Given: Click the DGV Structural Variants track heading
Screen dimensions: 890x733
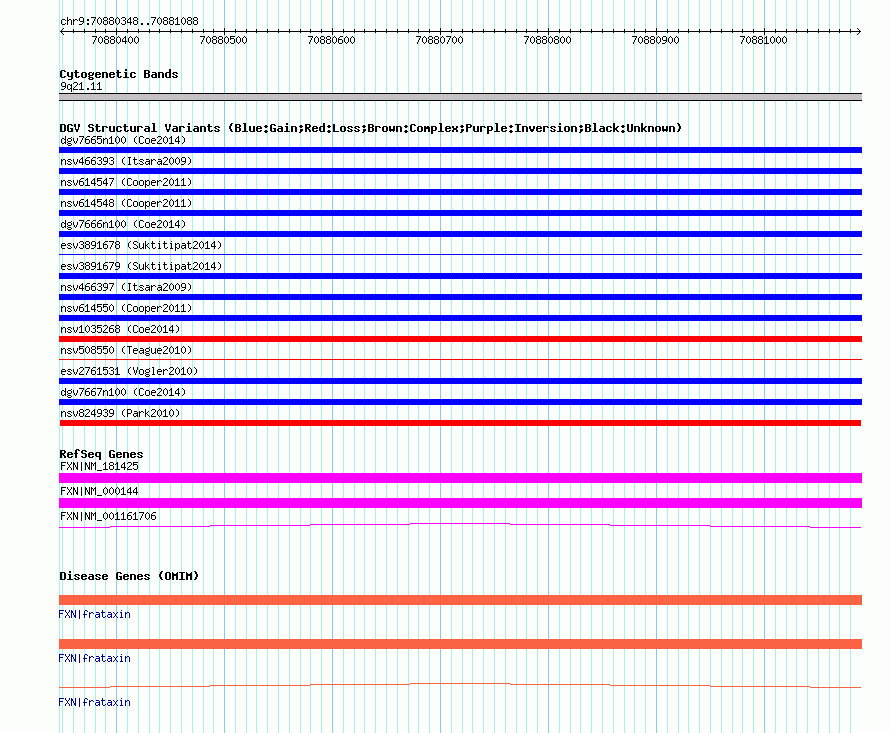Looking at the screenshot, I should click(370, 128).
